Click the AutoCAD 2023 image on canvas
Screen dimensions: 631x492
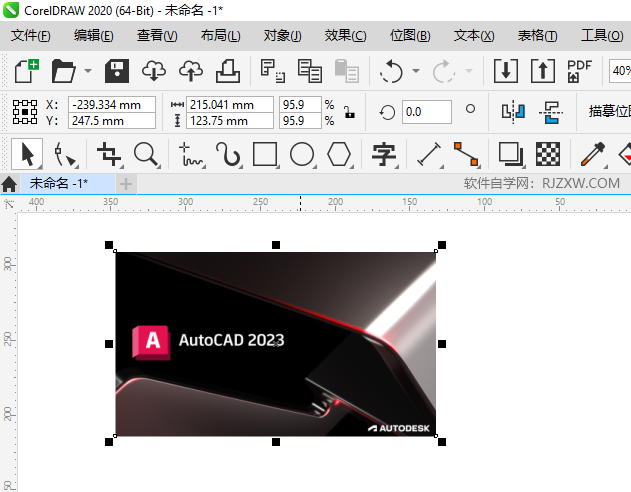[x=275, y=343]
